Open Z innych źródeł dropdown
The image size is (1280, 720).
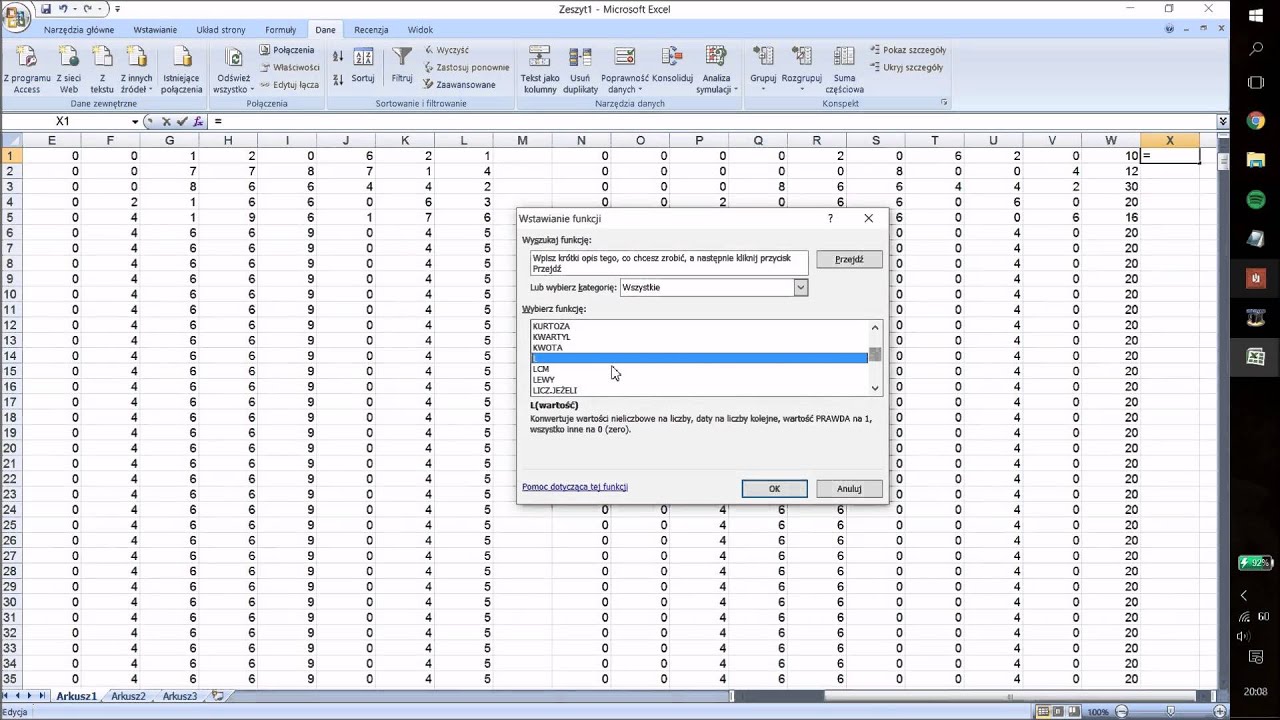(x=137, y=70)
